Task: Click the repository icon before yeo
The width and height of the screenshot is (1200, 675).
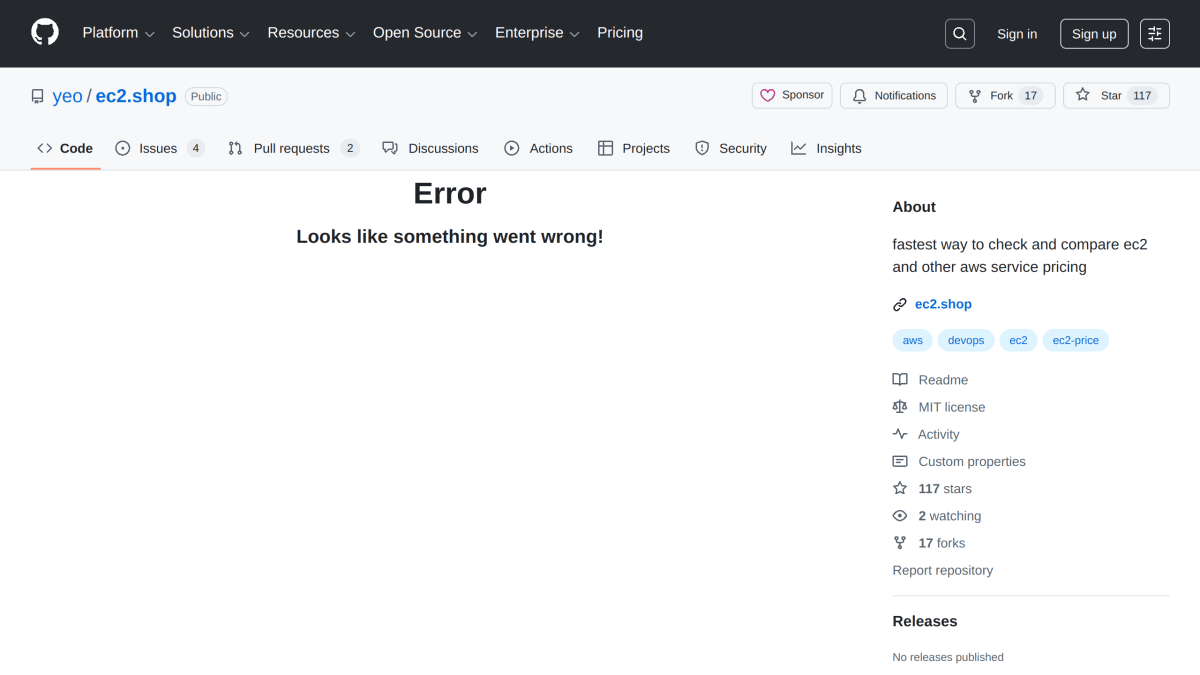Action: point(38,97)
